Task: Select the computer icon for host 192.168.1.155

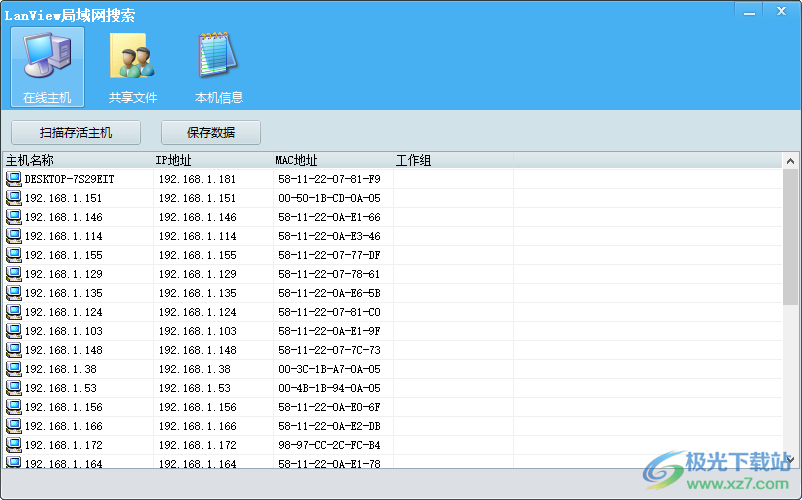Action: click(x=13, y=255)
